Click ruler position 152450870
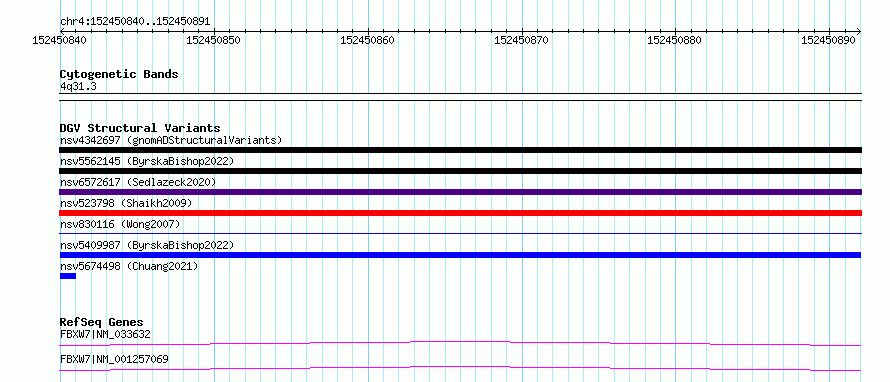 coord(522,40)
